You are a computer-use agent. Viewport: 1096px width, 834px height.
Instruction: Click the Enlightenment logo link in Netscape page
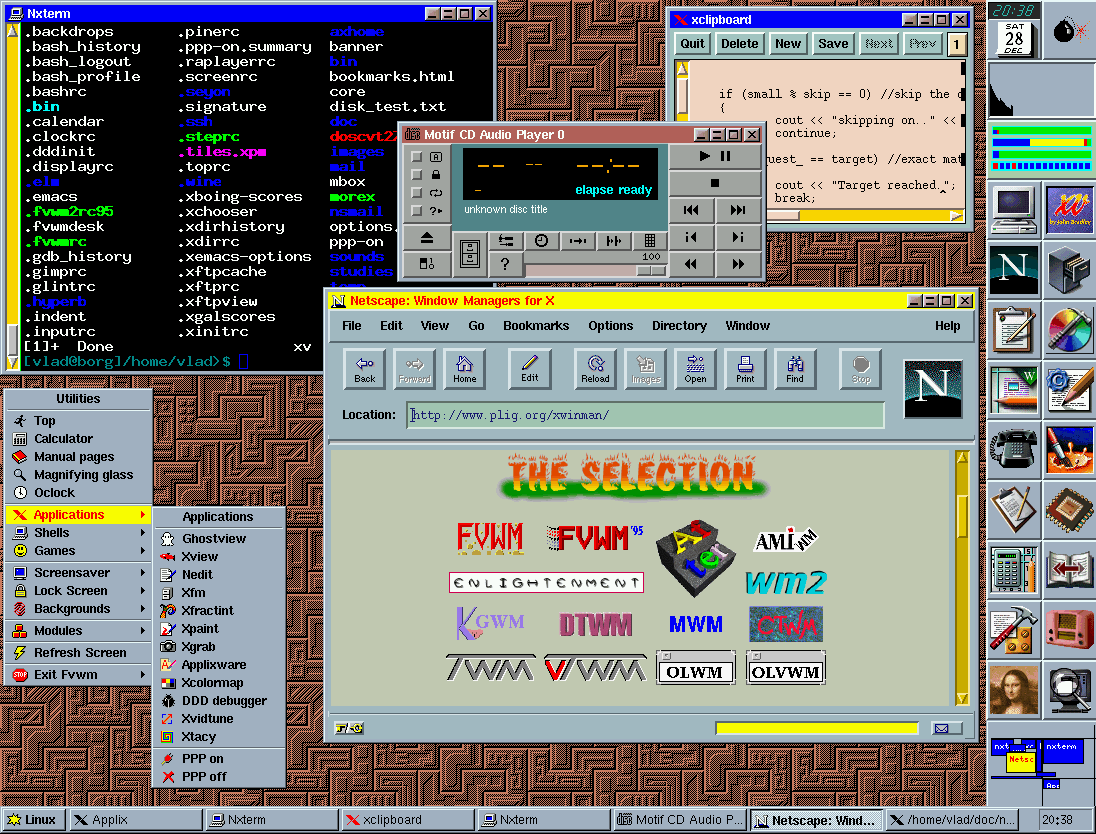pos(546,582)
